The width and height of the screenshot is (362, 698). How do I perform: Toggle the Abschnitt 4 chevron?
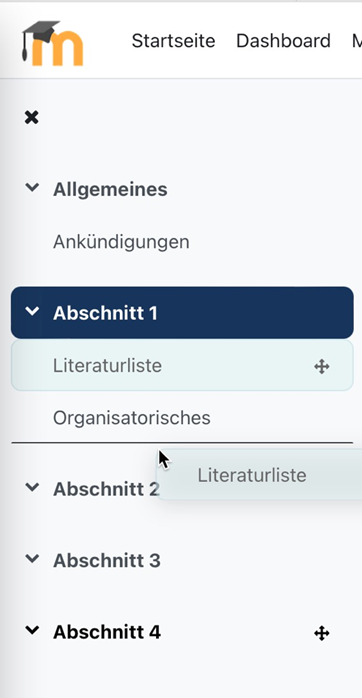pos(32,630)
